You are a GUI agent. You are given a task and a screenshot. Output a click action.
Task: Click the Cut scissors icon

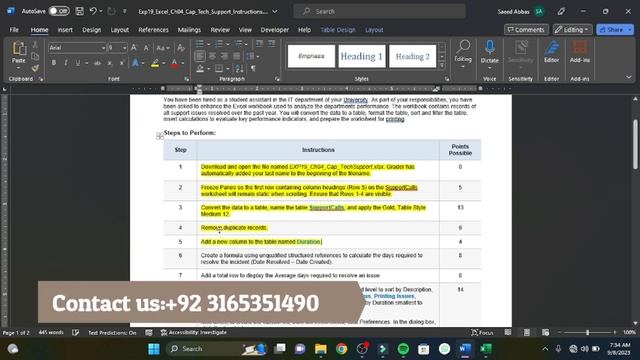click(35, 44)
